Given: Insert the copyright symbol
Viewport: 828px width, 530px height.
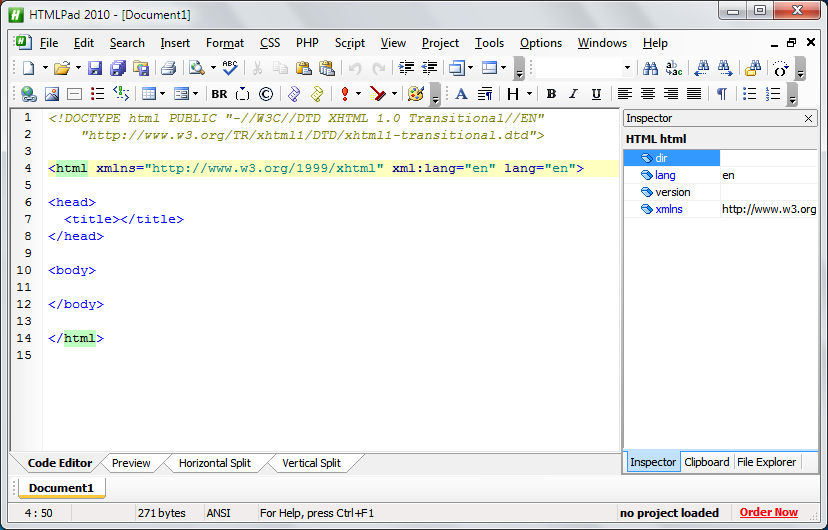Looking at the screenshot, I should click(266, 94).
